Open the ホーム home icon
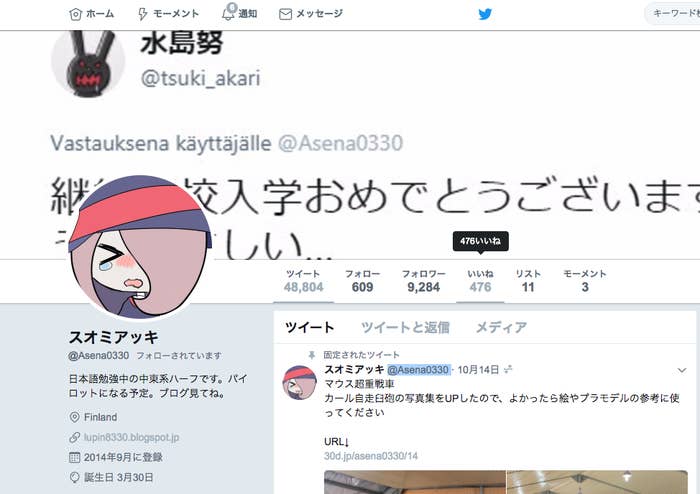This screenshot has width=700, height=494. [75, 14]
